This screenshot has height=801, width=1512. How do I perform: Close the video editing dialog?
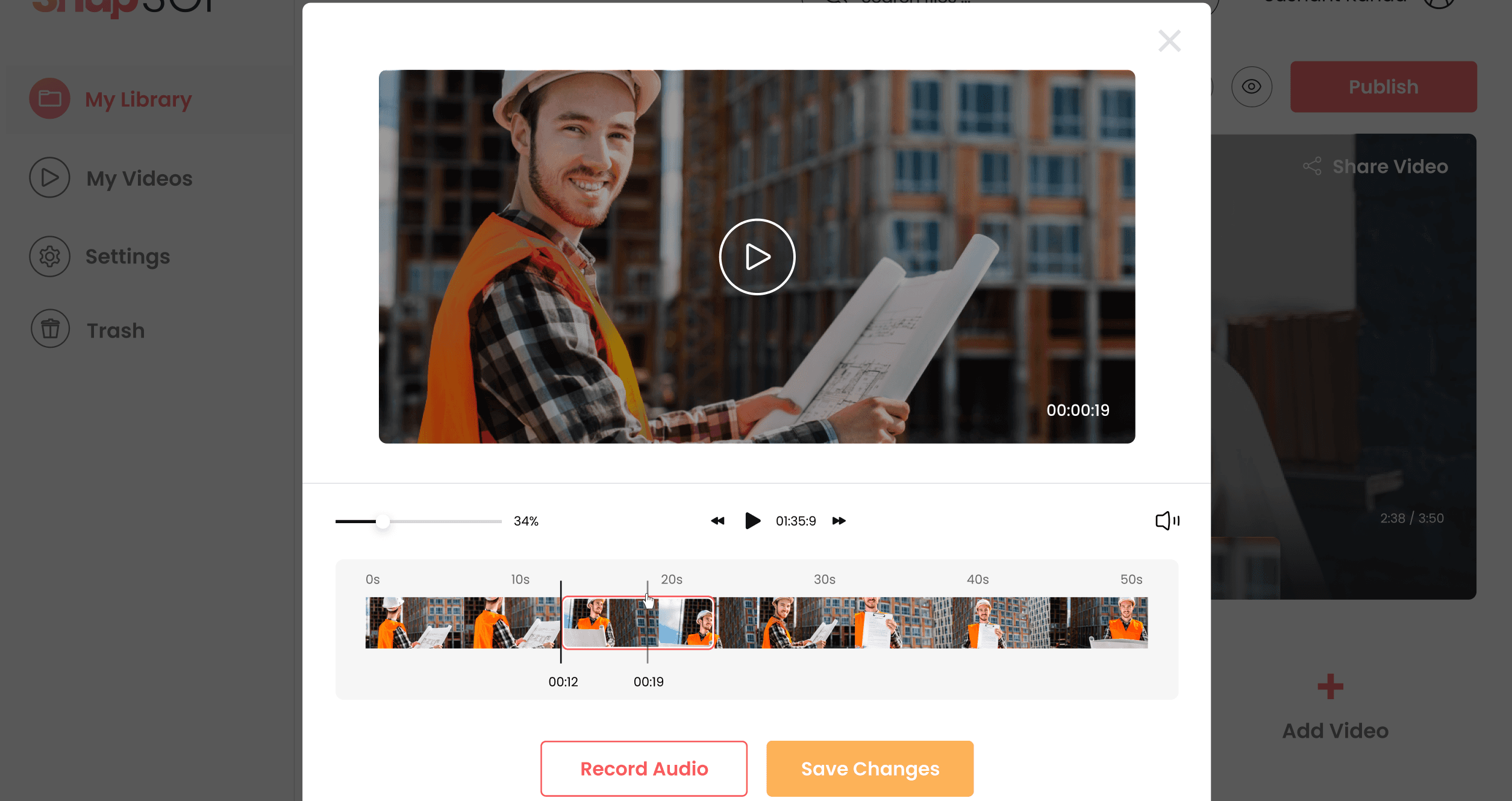click(1169, 41)
